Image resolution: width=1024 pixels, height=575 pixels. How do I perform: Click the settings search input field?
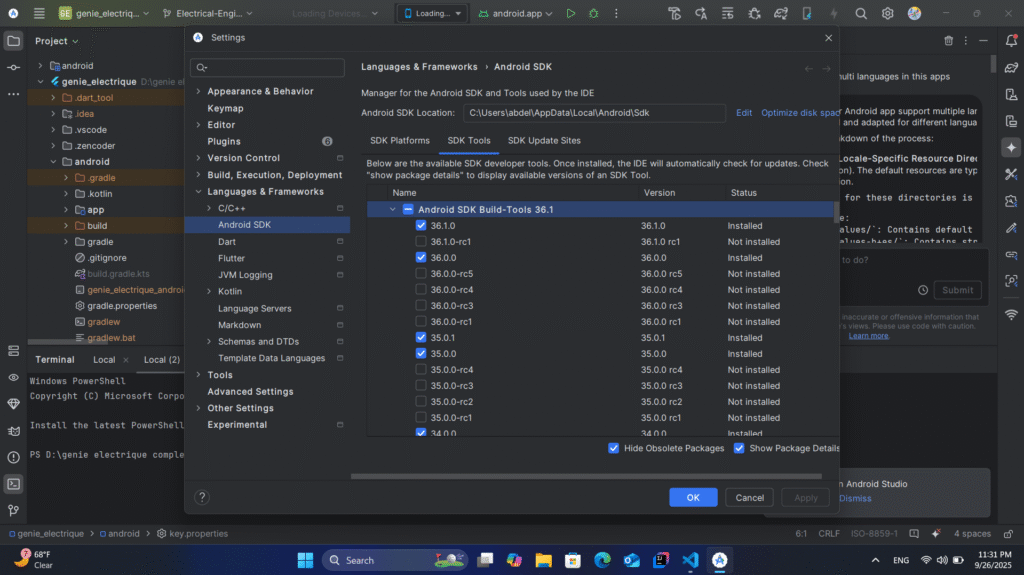pyautogui.click(x=272, y=67)
